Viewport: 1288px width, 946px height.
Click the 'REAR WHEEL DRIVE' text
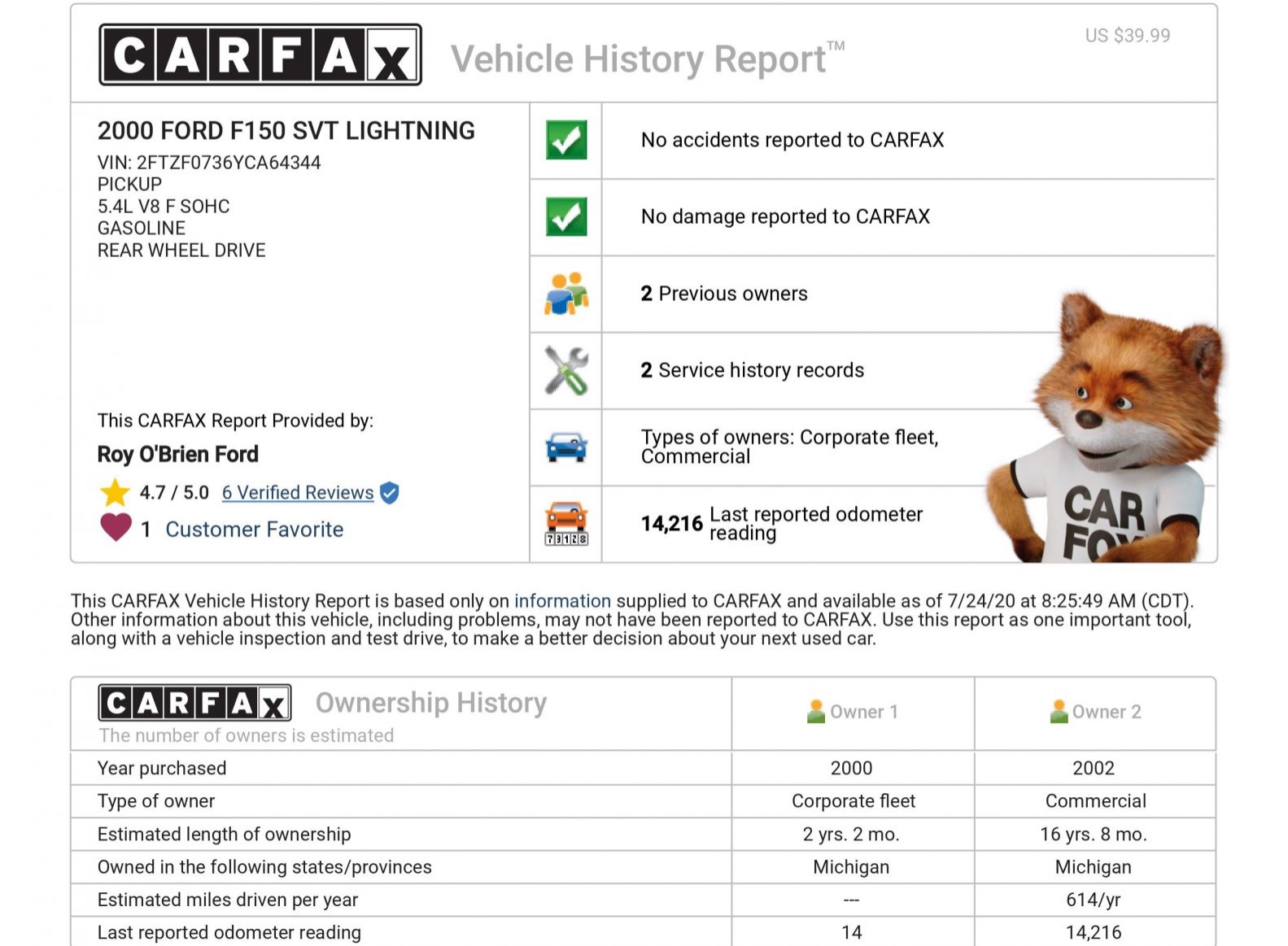click(x=181, y=251)
